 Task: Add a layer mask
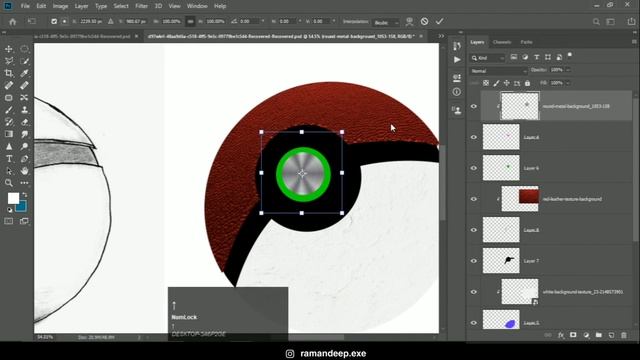coord(573,335)
